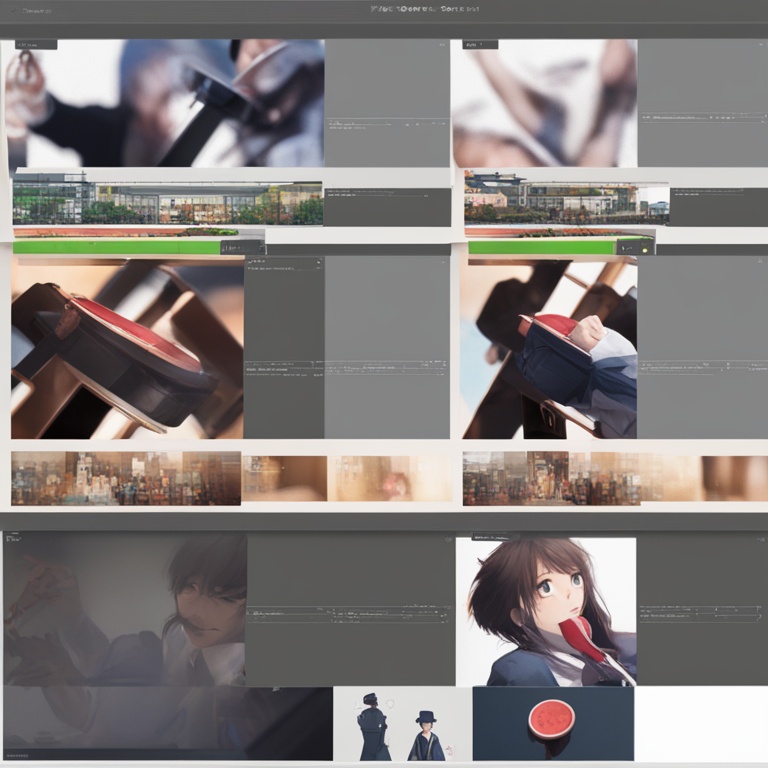Click the left green progress bar

tap(117, 247)
